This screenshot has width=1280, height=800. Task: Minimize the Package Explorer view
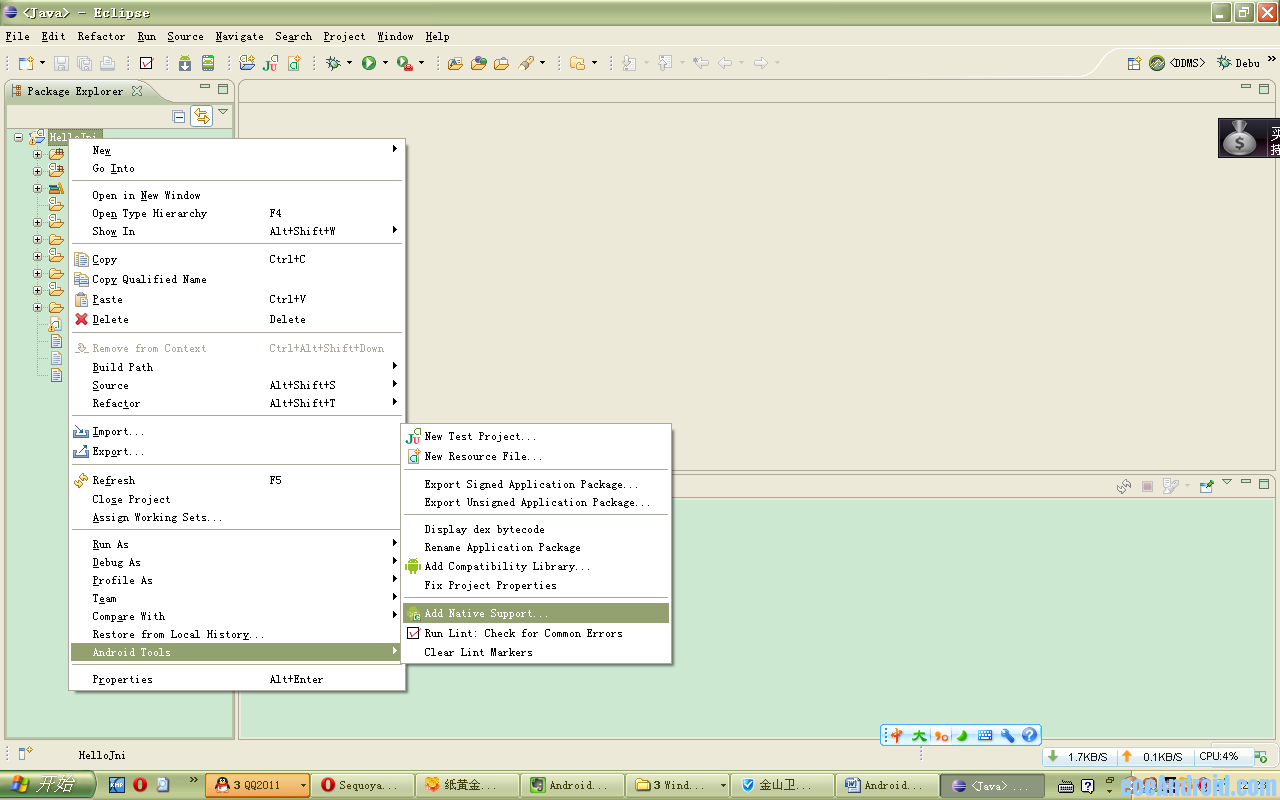pyautogui.click(x=206, y=88)
